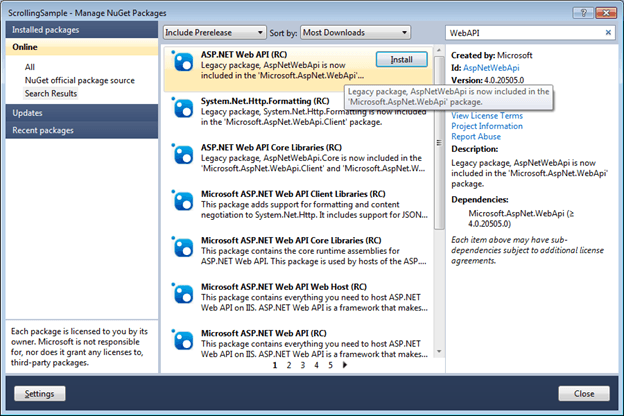Select Microsoft ASP.NET Web API (RC) title

[263, 333]
